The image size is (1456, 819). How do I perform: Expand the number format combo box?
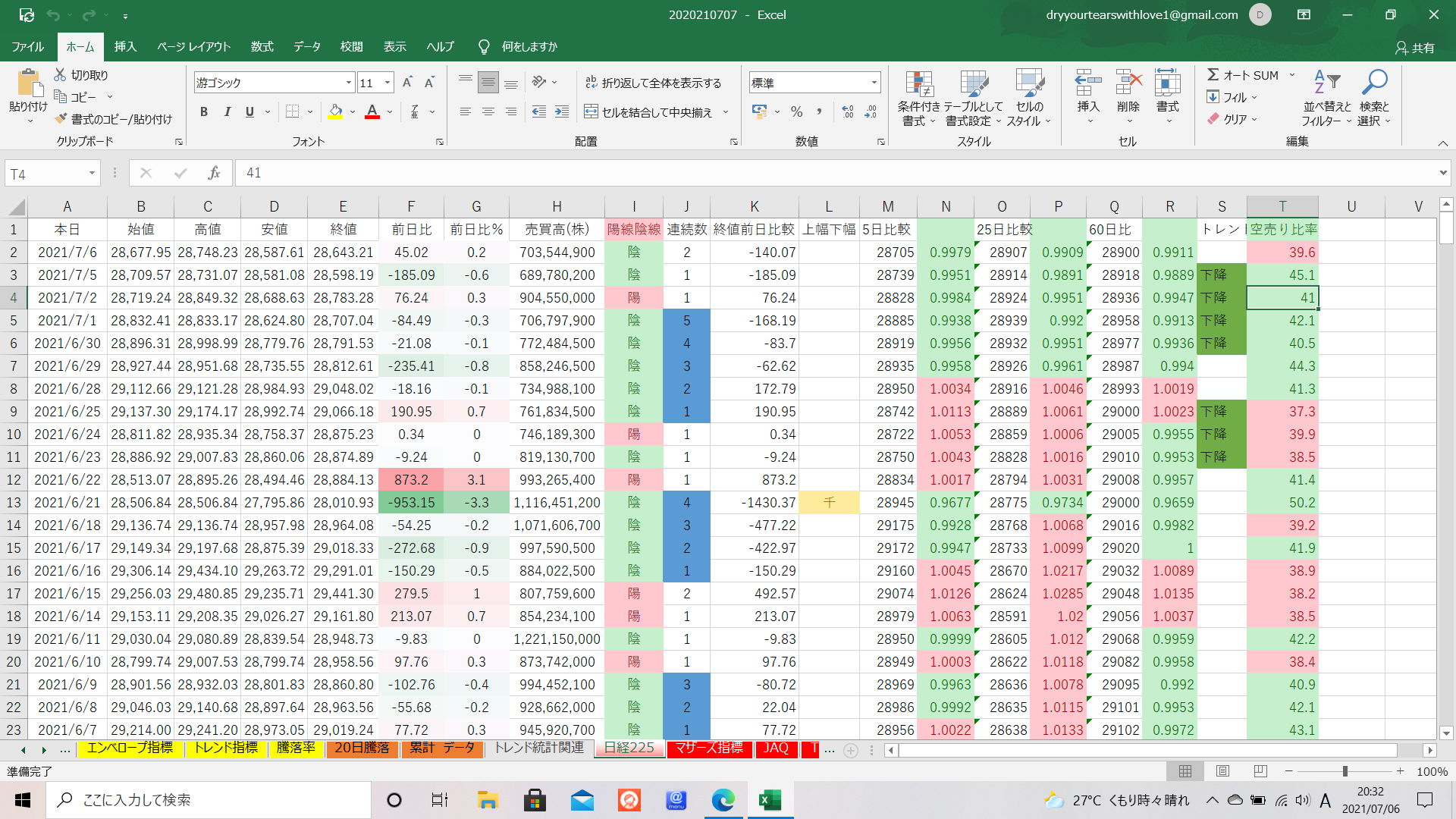coord(874,83)
